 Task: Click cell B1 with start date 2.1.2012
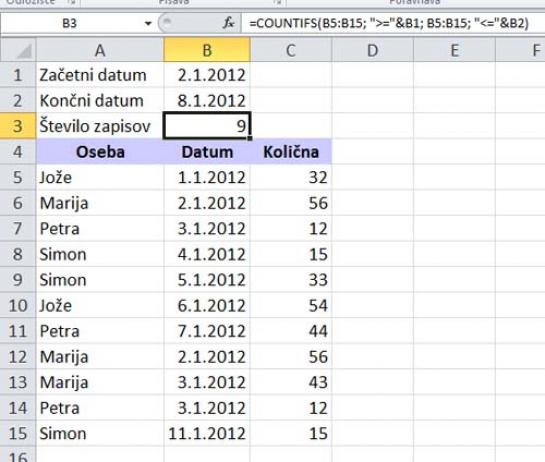coord(207,75)
